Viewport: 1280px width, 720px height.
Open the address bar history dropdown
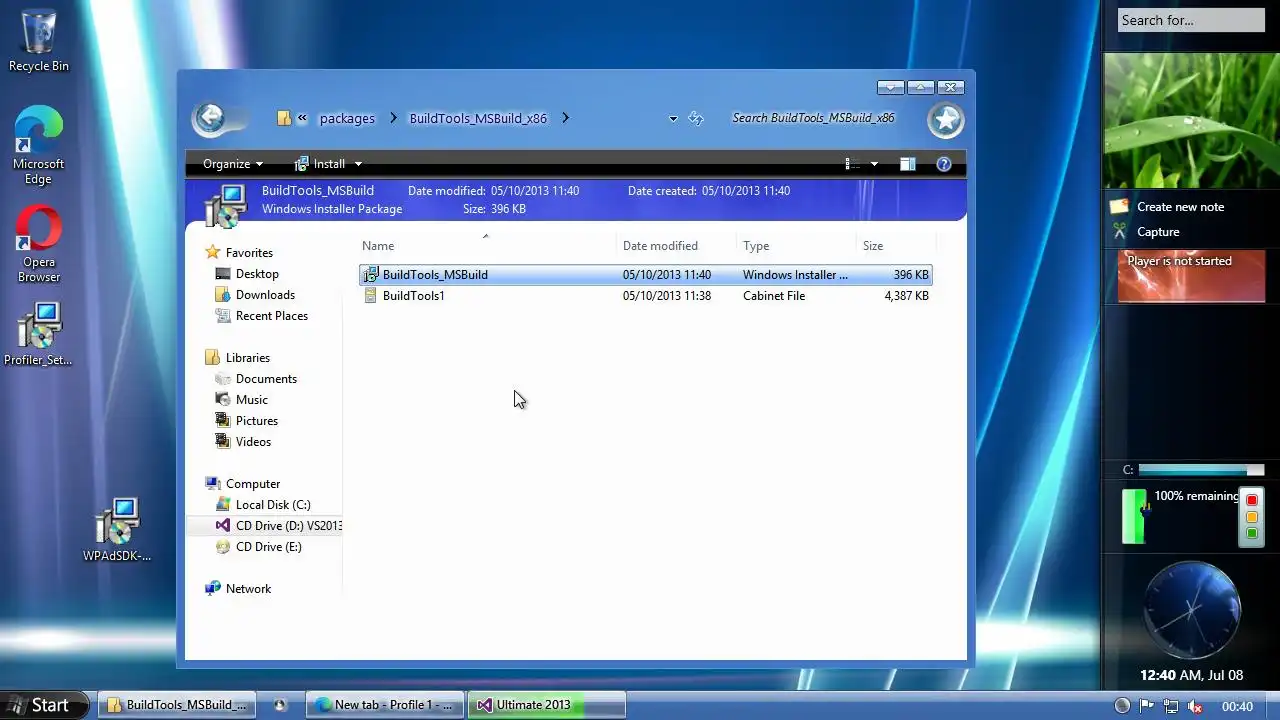click(673, 118)
